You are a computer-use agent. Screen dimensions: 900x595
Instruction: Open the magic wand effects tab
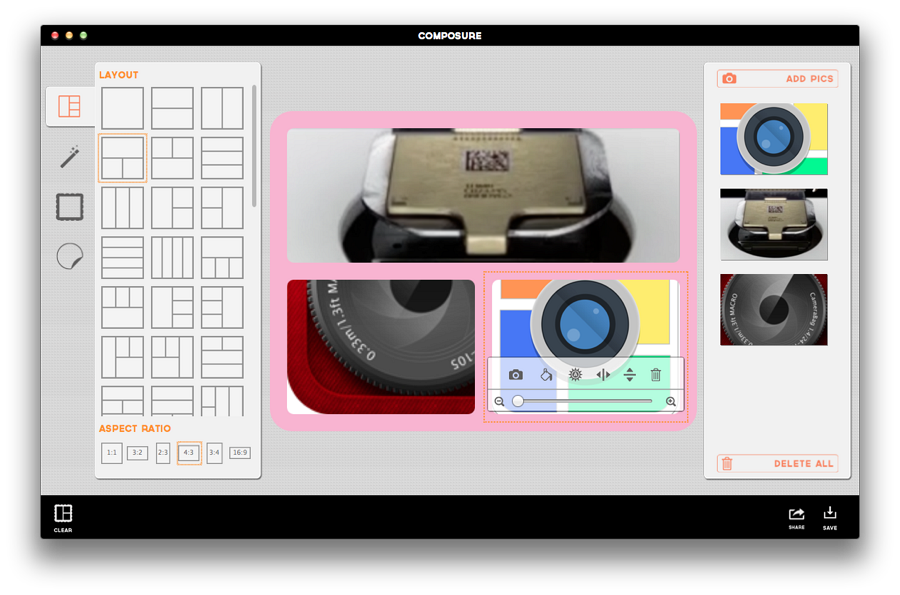pos(69,157)
